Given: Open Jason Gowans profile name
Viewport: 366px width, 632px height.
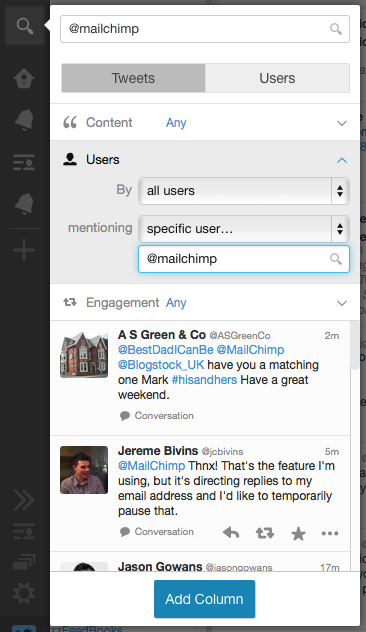Looking at the screenshot, I should coord(160,566).
